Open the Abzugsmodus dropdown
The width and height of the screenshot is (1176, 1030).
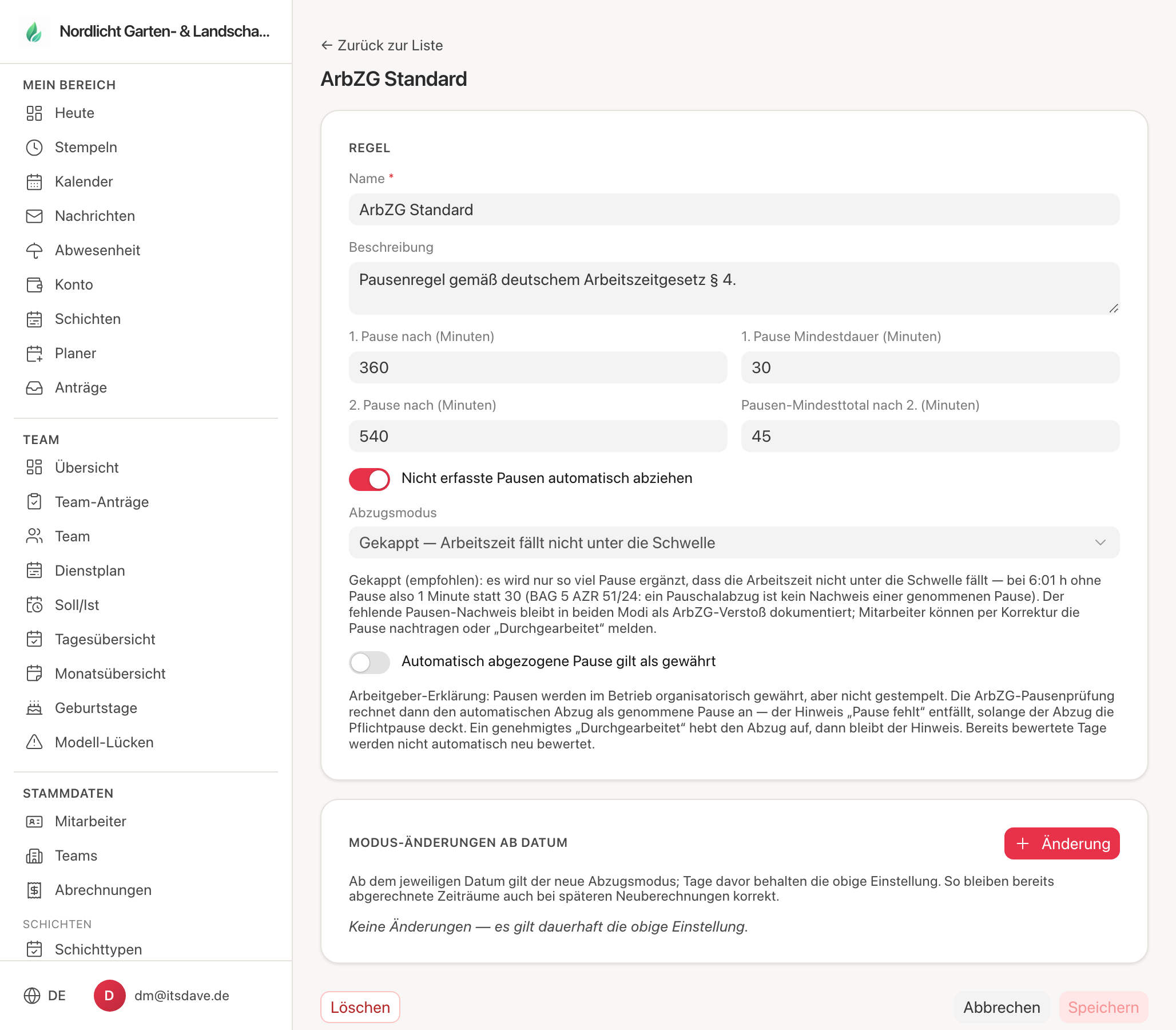(734, 543)
